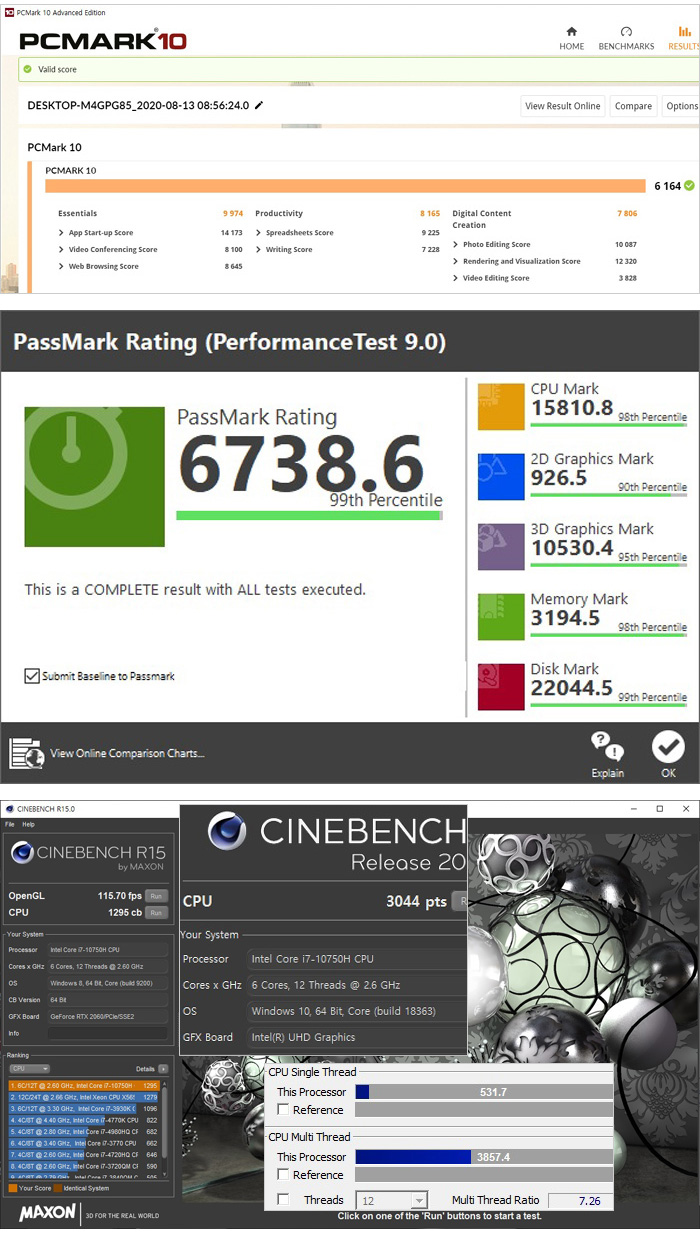The width and height of the screenshot is (700, 1234).
Task: Click the Cinebench R15 title bar icon
Action: 8,808
